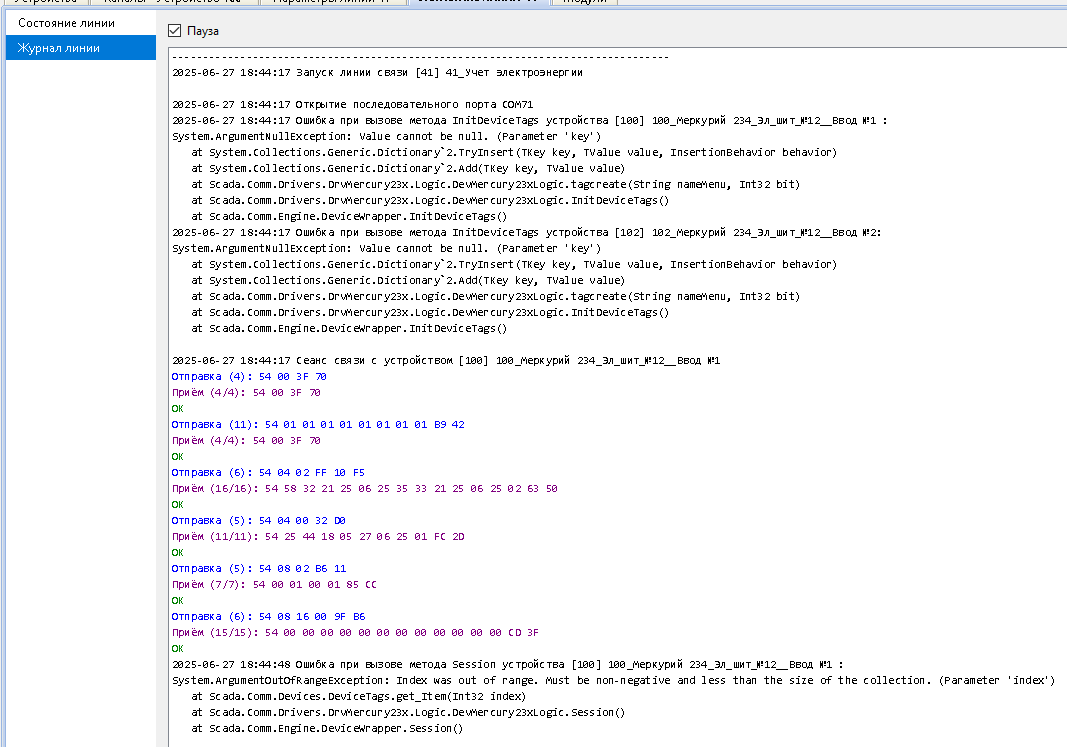Click the line Отправка (5): 54 04 00 32 D0
The image size is (1067, 747).
(x=259, y=520)
